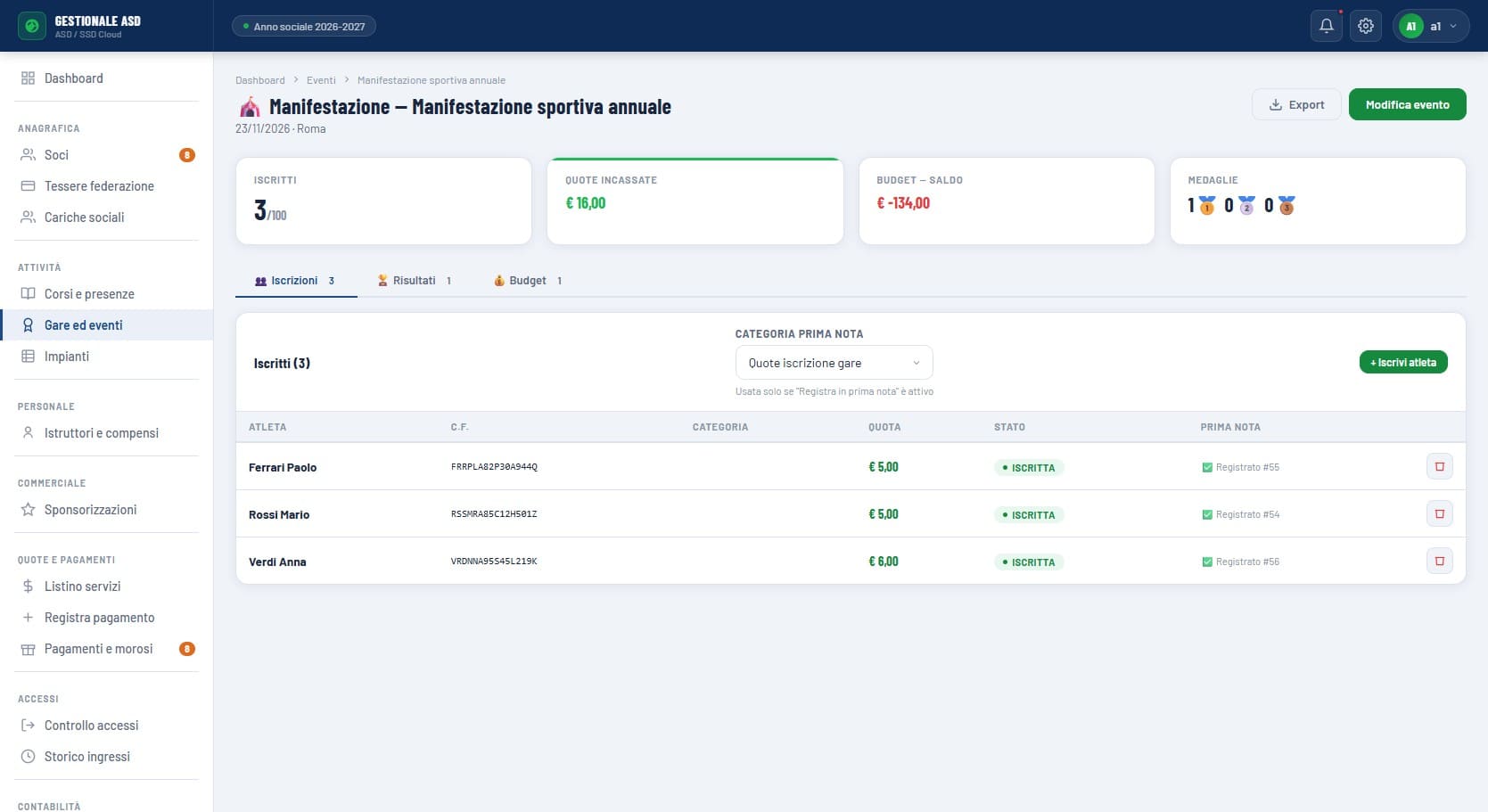
Task: Click the Dashboard breadcrumb link
Action: pos(260,80)
